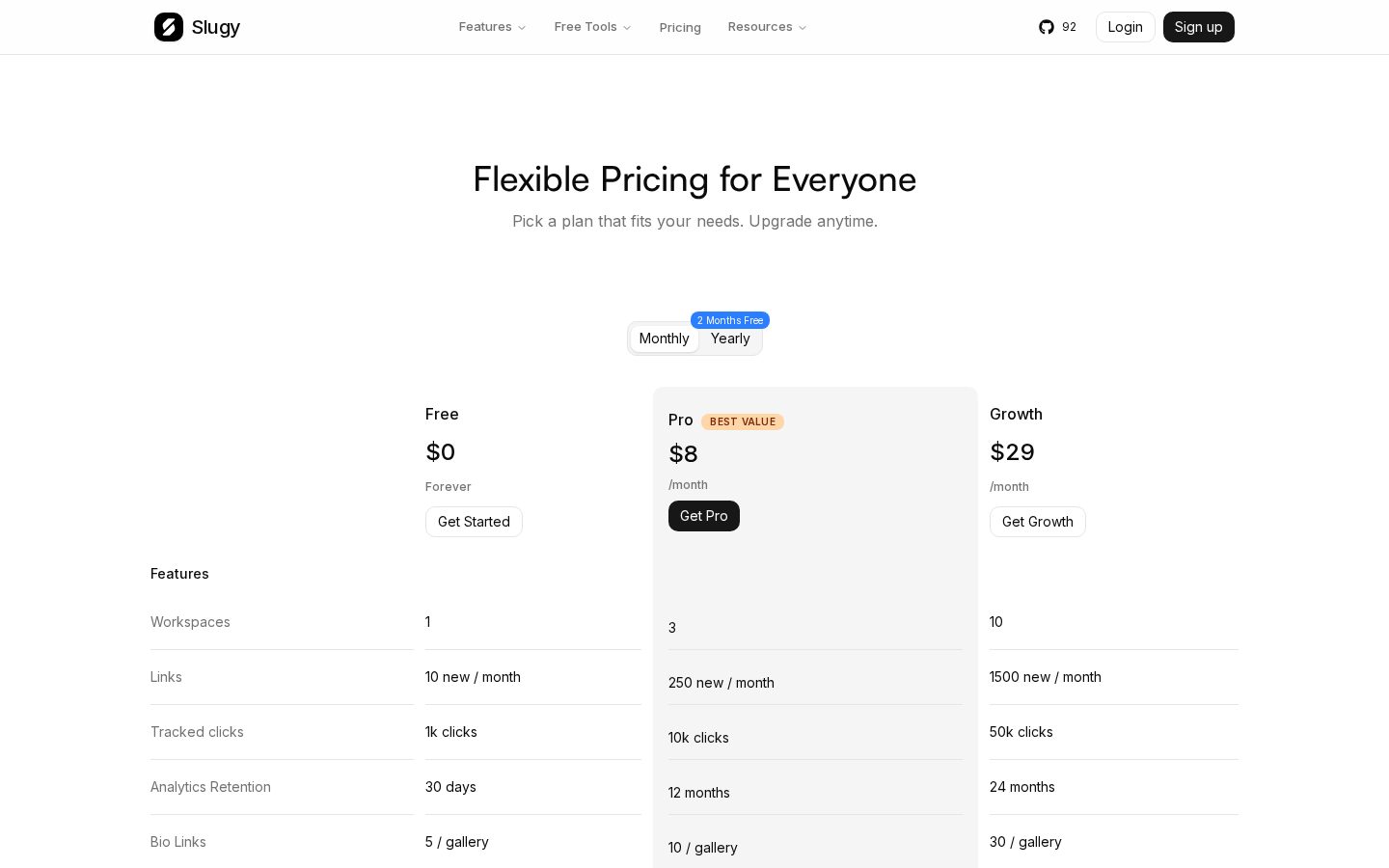
Task: Expand the Resources dropdown chevron
Action: point(803,28)
